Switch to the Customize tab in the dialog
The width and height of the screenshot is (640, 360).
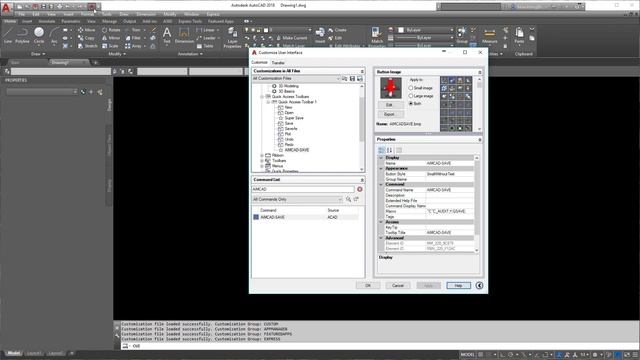pyautogui.click(x=260, y=62)
